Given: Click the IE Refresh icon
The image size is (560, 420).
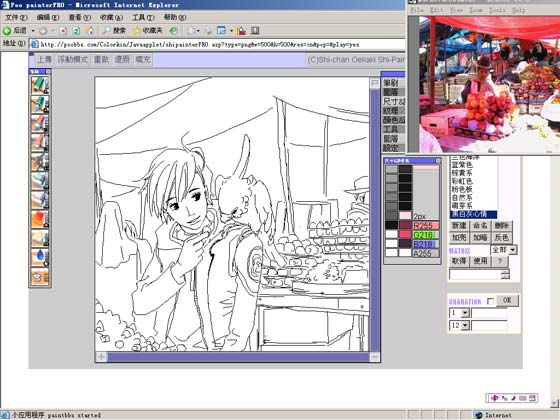Looking at the screenshot, I should click(76, 31).
